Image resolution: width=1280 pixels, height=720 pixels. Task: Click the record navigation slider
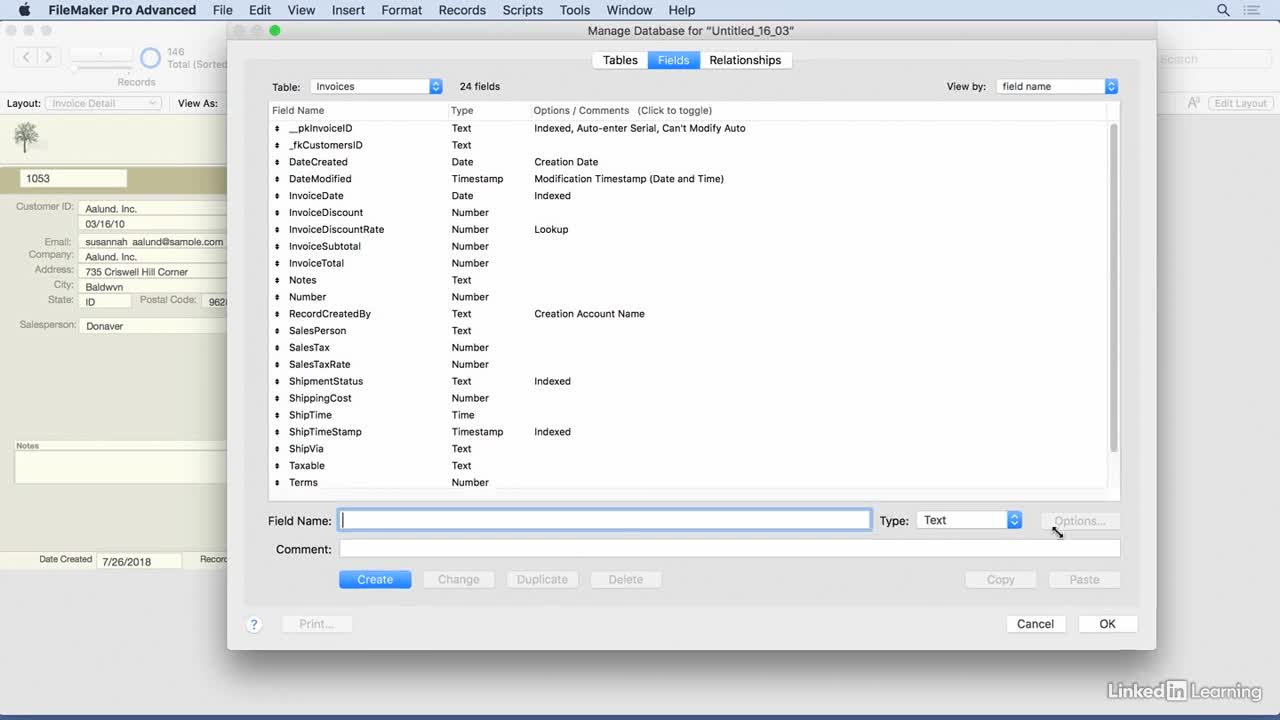coord(101,67)
